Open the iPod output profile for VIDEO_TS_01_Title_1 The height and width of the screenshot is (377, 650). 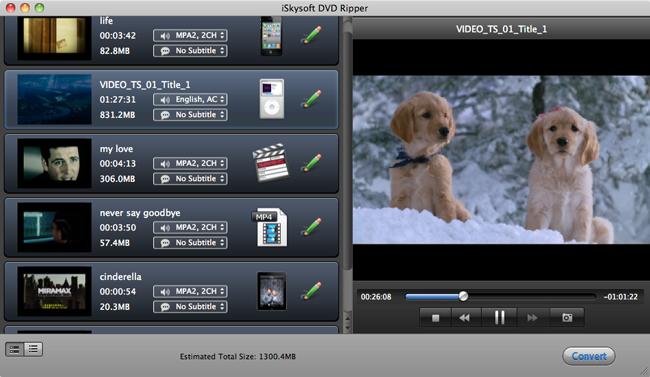[272, 99]
